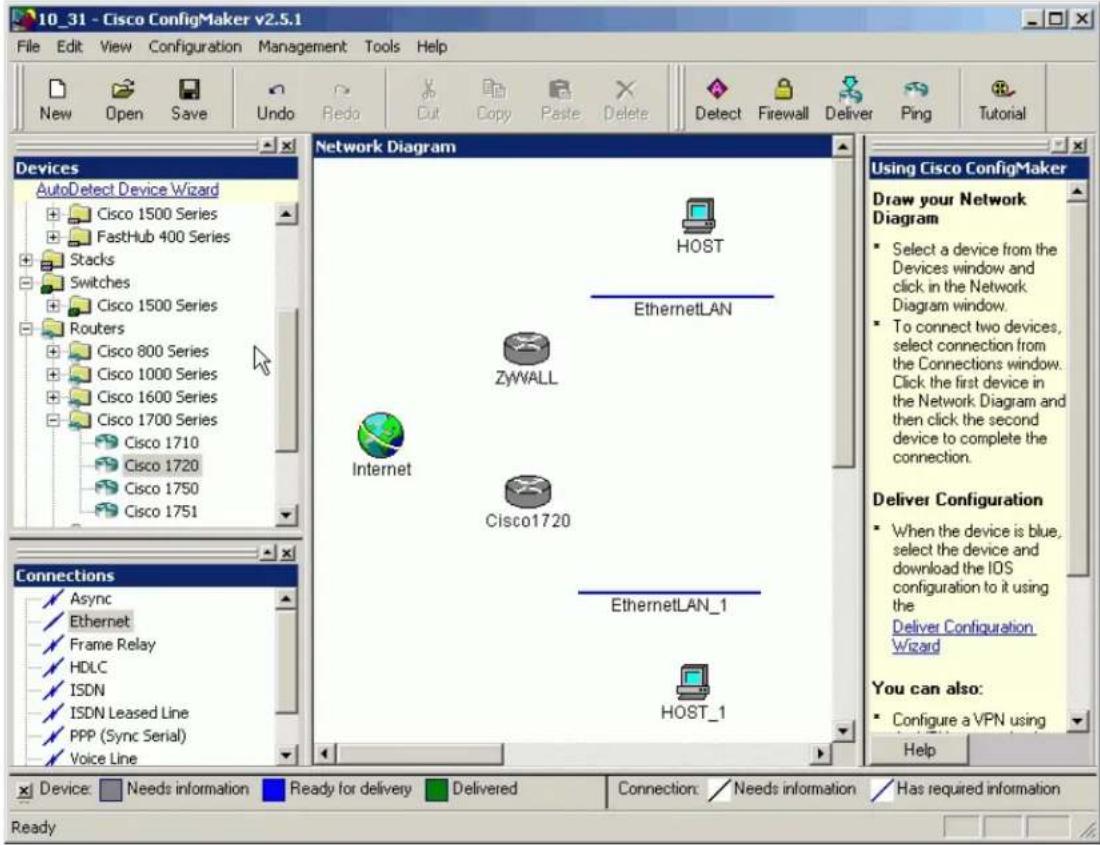Open the Help menu
Image resolution: width=1100 pixels, height=845 pixels.
[431, 47]
